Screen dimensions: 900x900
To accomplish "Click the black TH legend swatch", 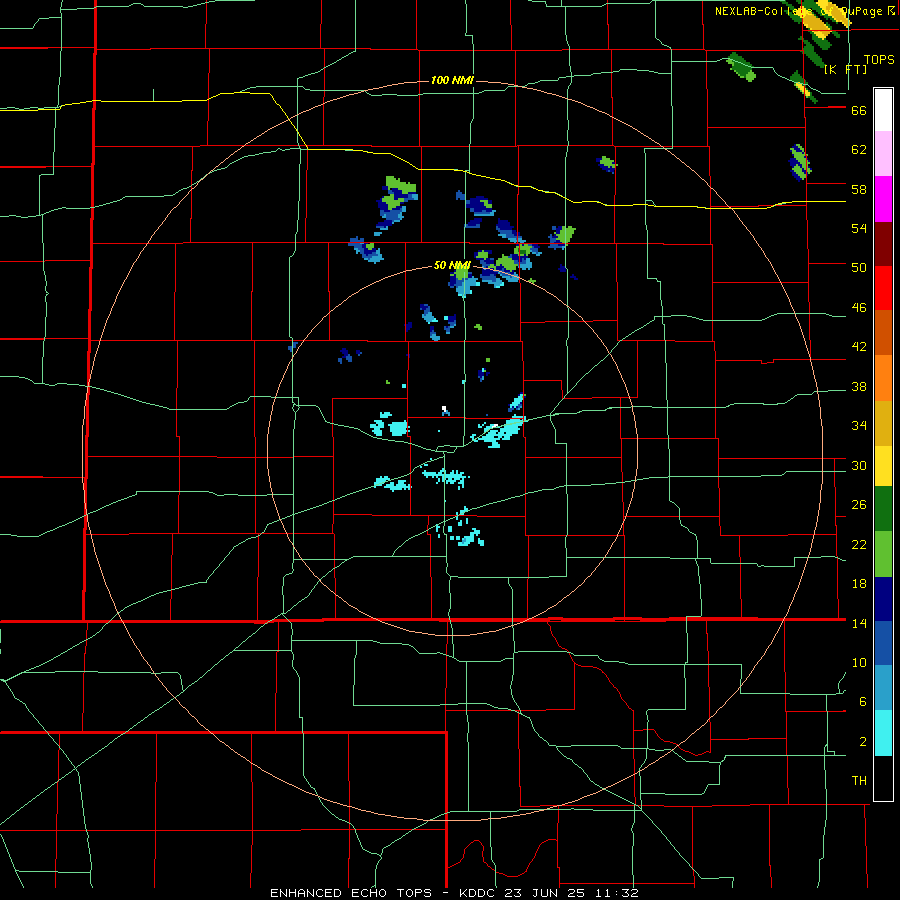I will (883, 778).
